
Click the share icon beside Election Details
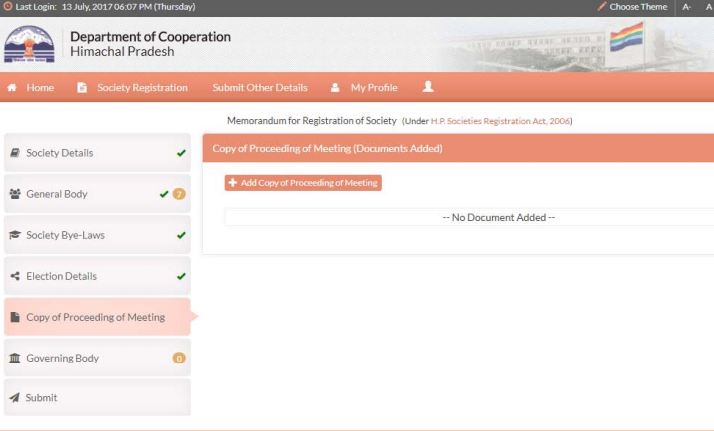tap(15, 276)
